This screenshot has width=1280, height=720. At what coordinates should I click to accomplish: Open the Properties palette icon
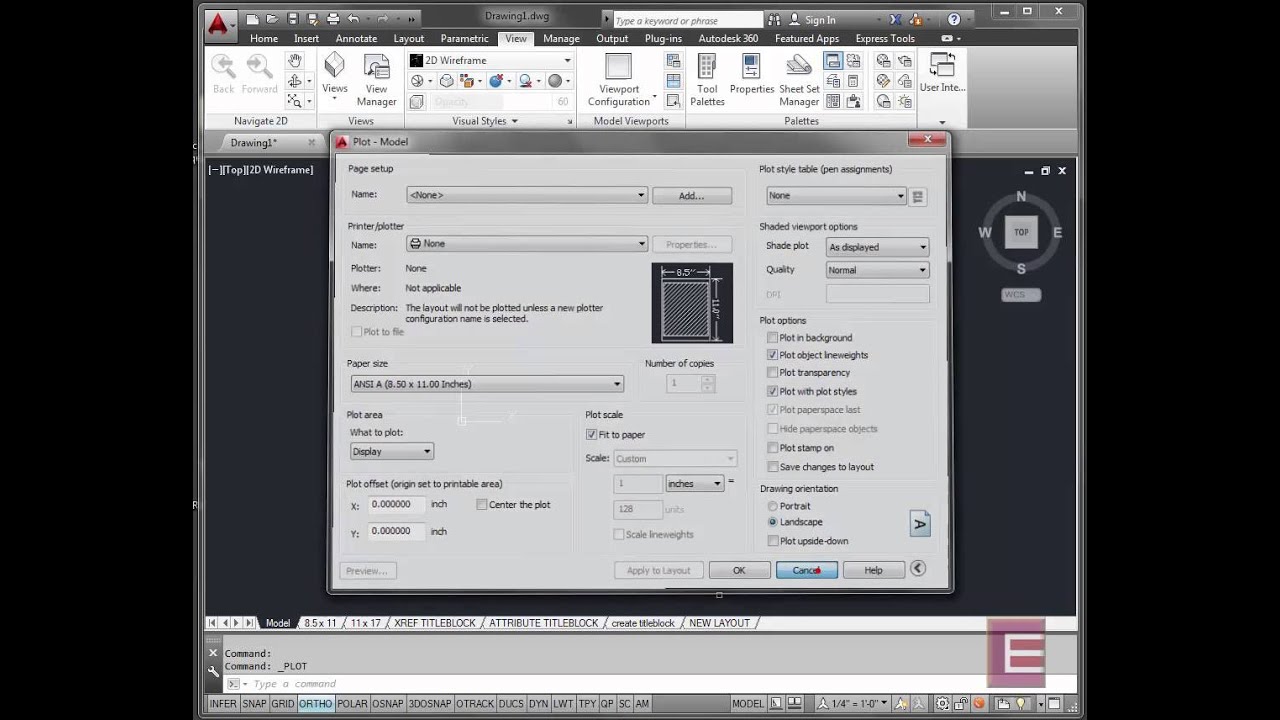(x=752, y=74)
